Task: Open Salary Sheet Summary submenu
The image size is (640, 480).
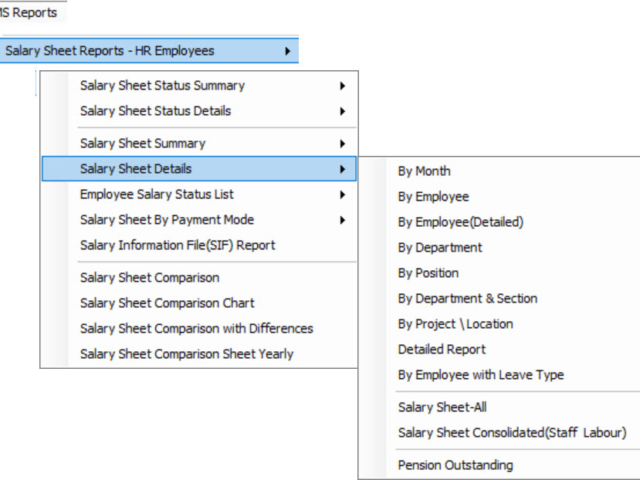Action: (143, 144)
